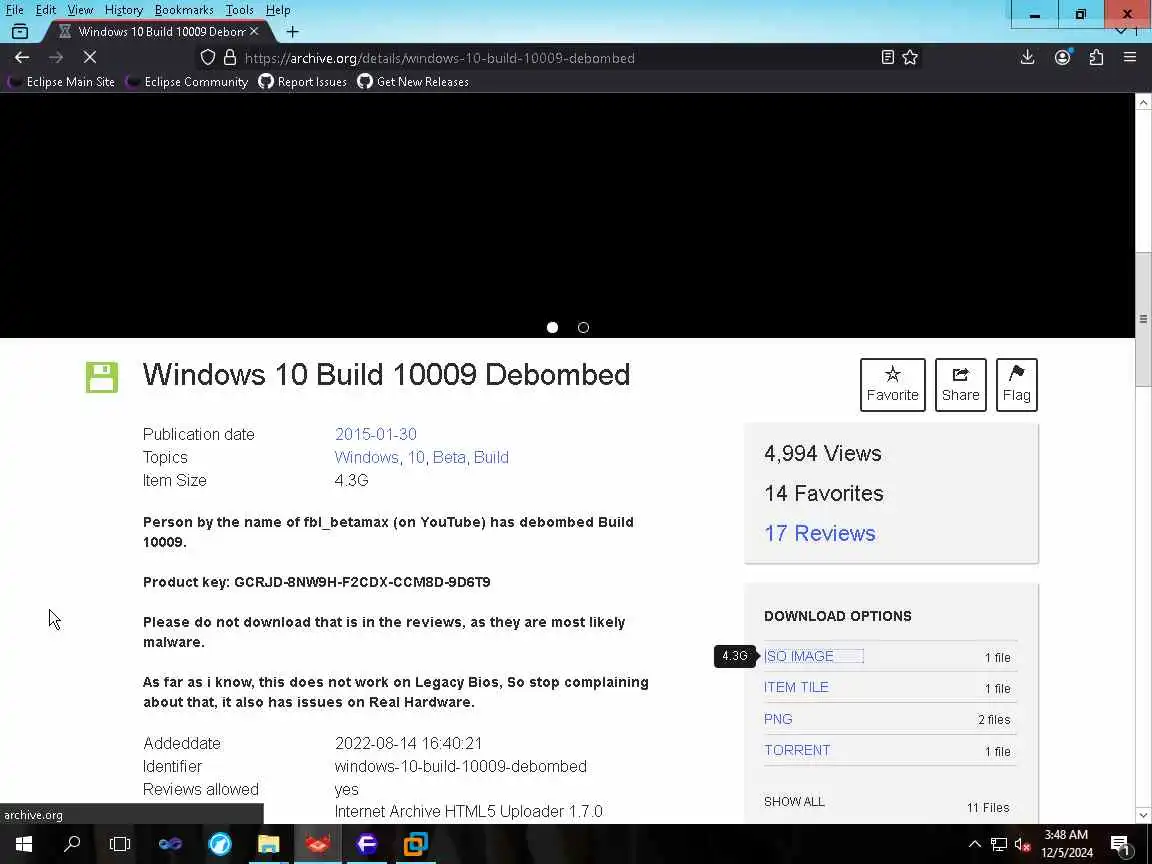Open the History menu
This screenshot has height=864, width=1152.
[x=123, y=10]
